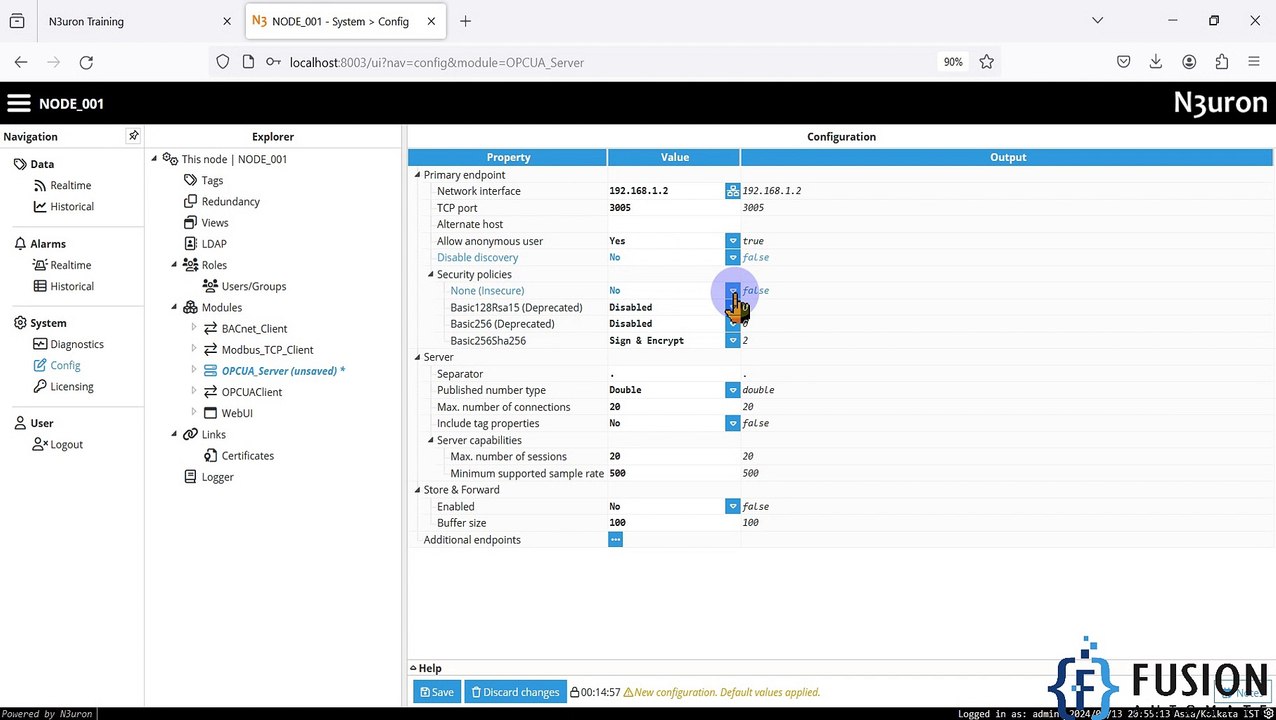Open Include tag properties dropdown

pos(732,424)
